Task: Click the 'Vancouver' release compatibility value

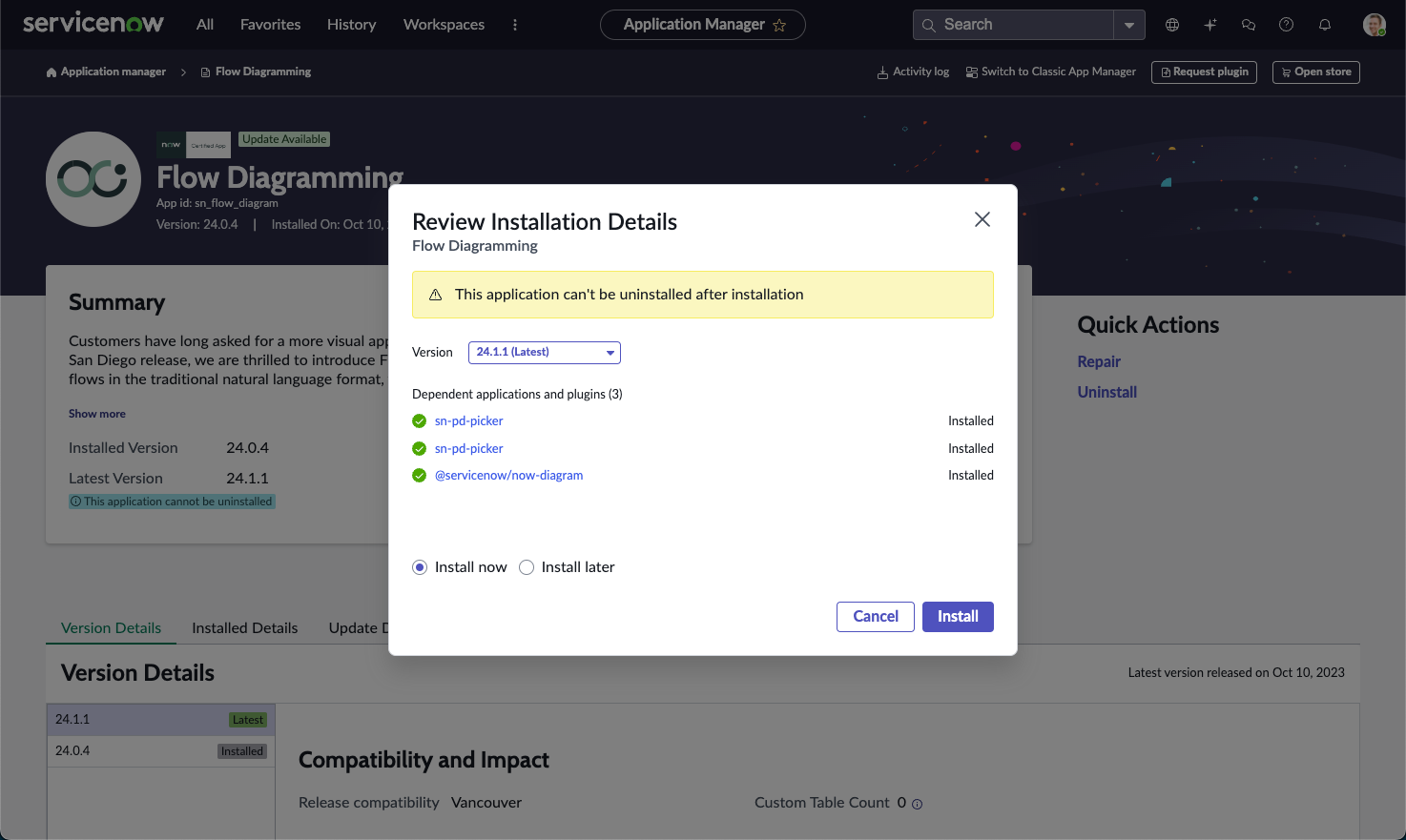Action: [486, 803]
